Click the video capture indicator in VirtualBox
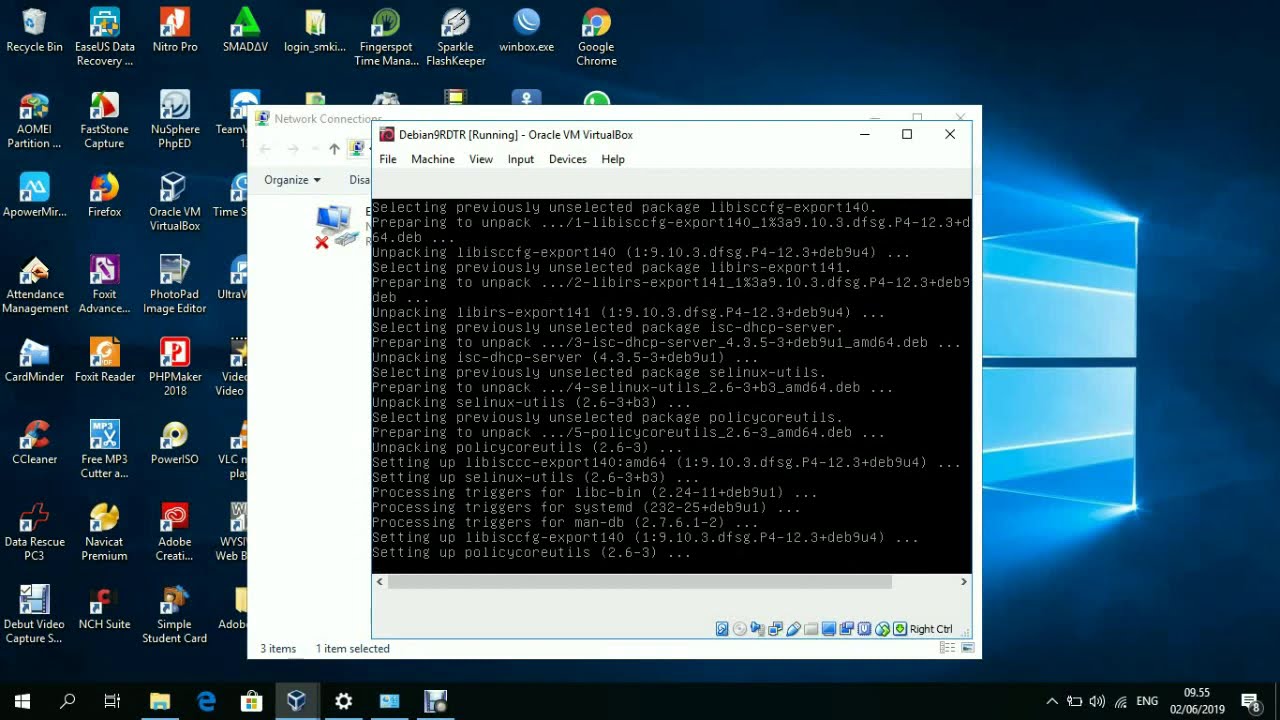Screen dimensions: 1280x720 pos(847,629)
